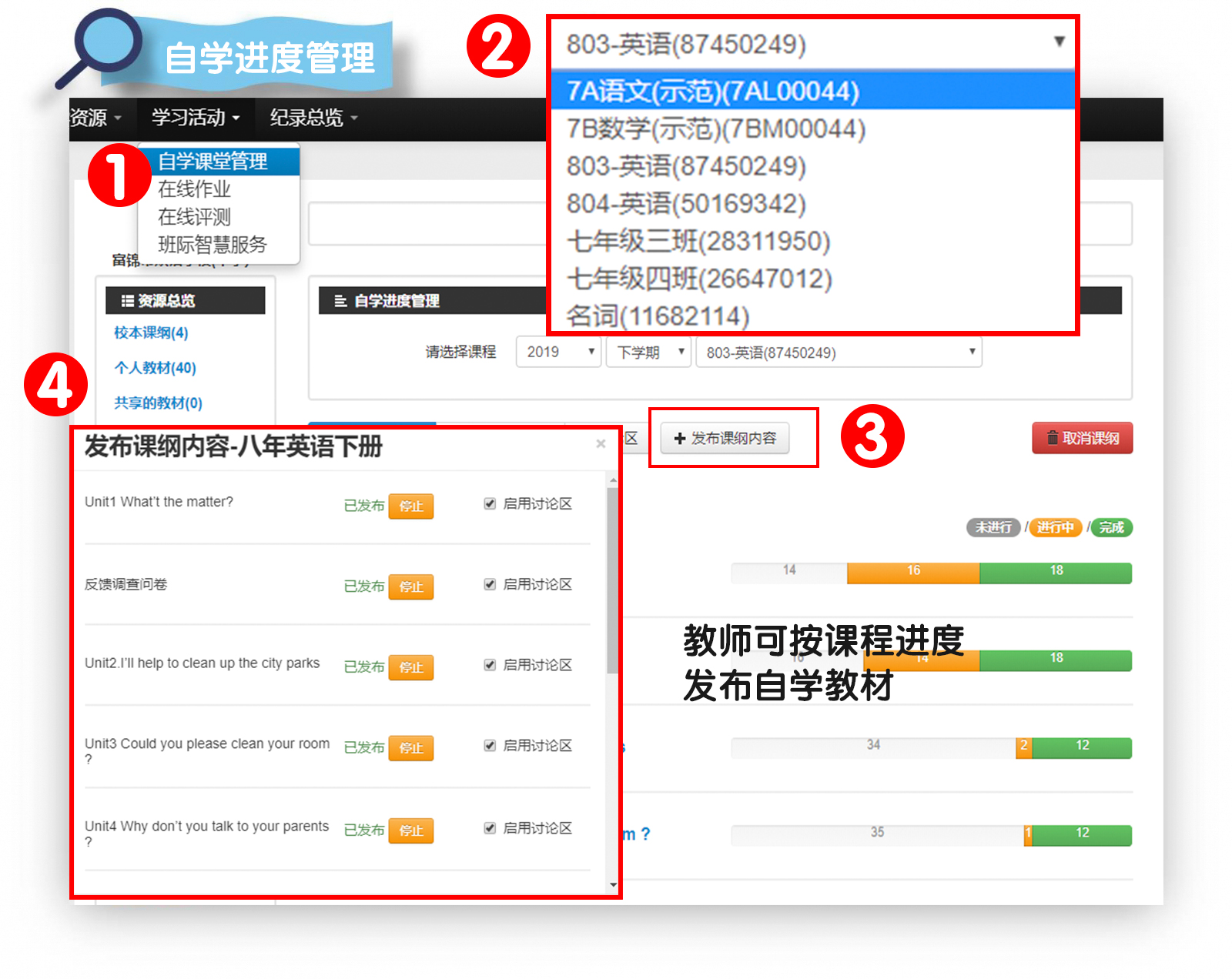
Task: Disable discussion area for 反馈调查问卷
Action: pyautogui.click(x=490, y=584)
